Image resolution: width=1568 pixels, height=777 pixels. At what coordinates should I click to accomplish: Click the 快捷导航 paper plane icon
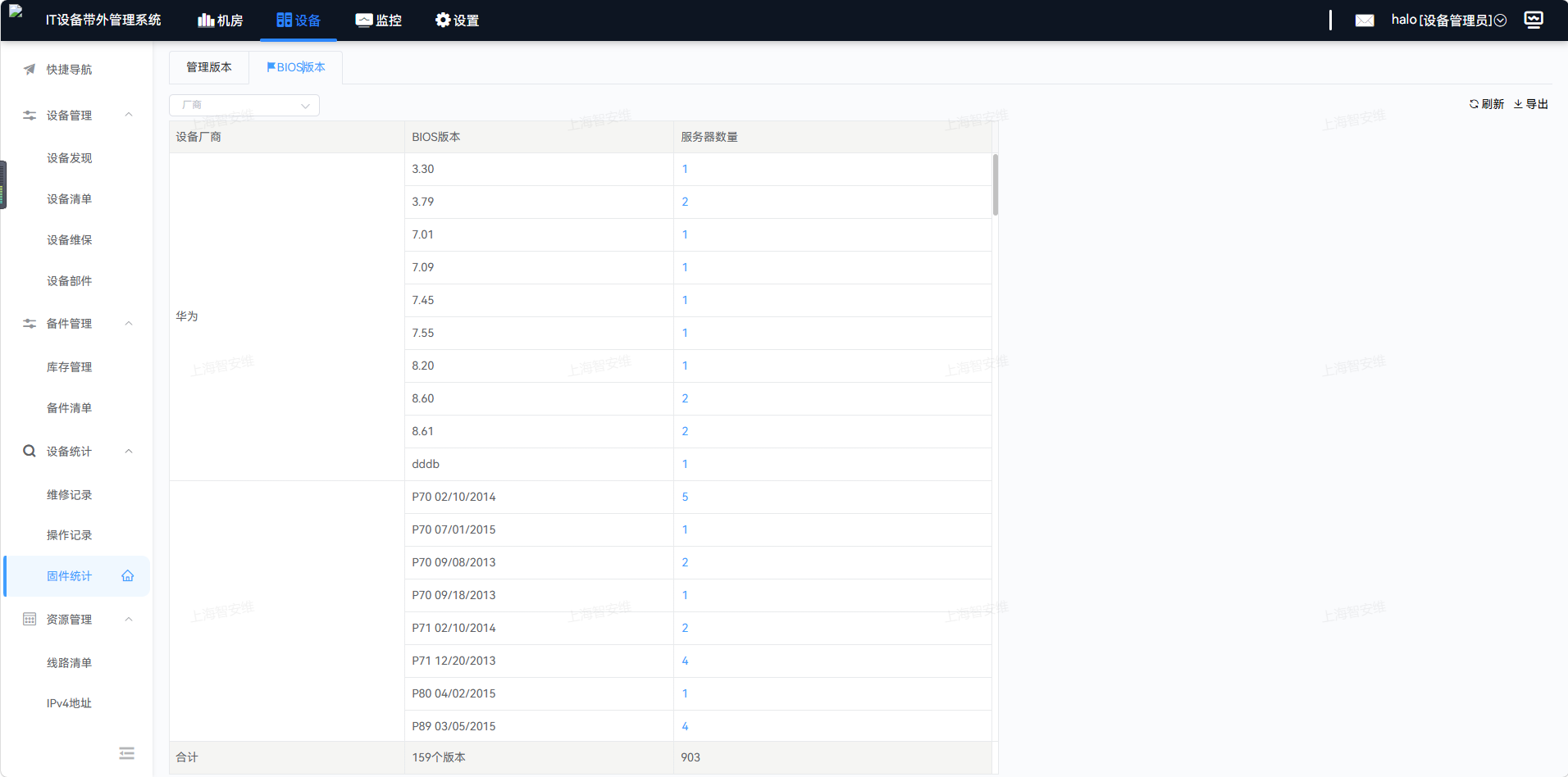click(x=30, y=70)
